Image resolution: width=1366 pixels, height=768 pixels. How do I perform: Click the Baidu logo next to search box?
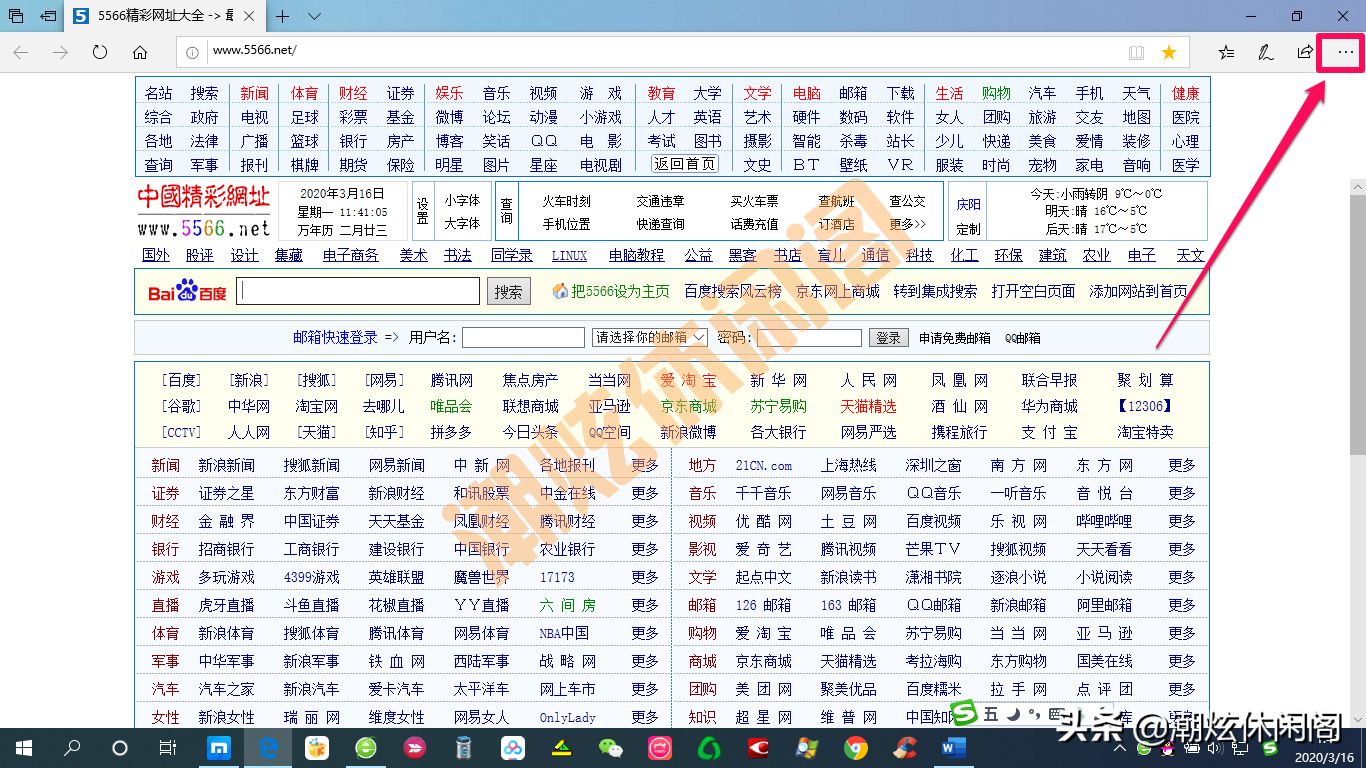click(x=187, y=292)
